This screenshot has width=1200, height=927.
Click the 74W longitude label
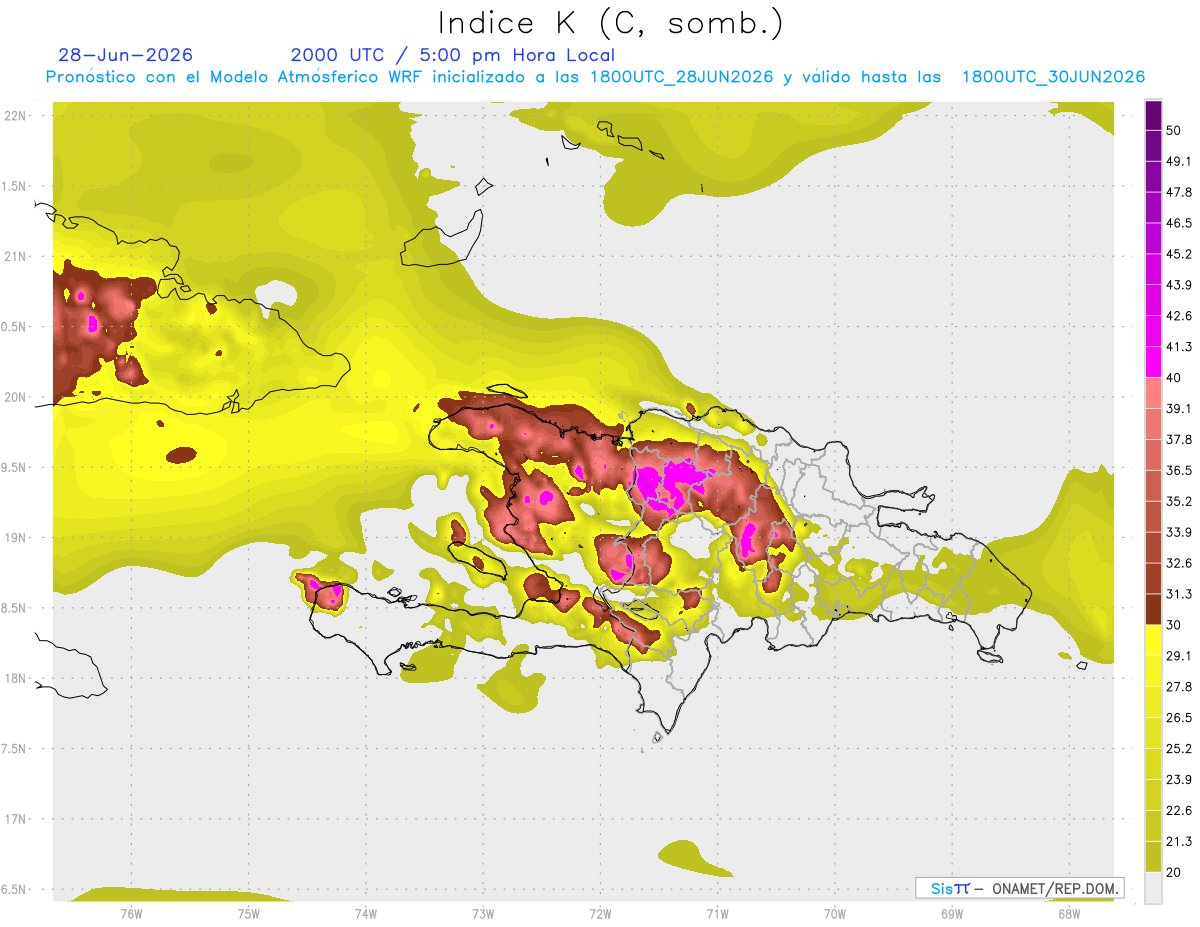(365, 913)
